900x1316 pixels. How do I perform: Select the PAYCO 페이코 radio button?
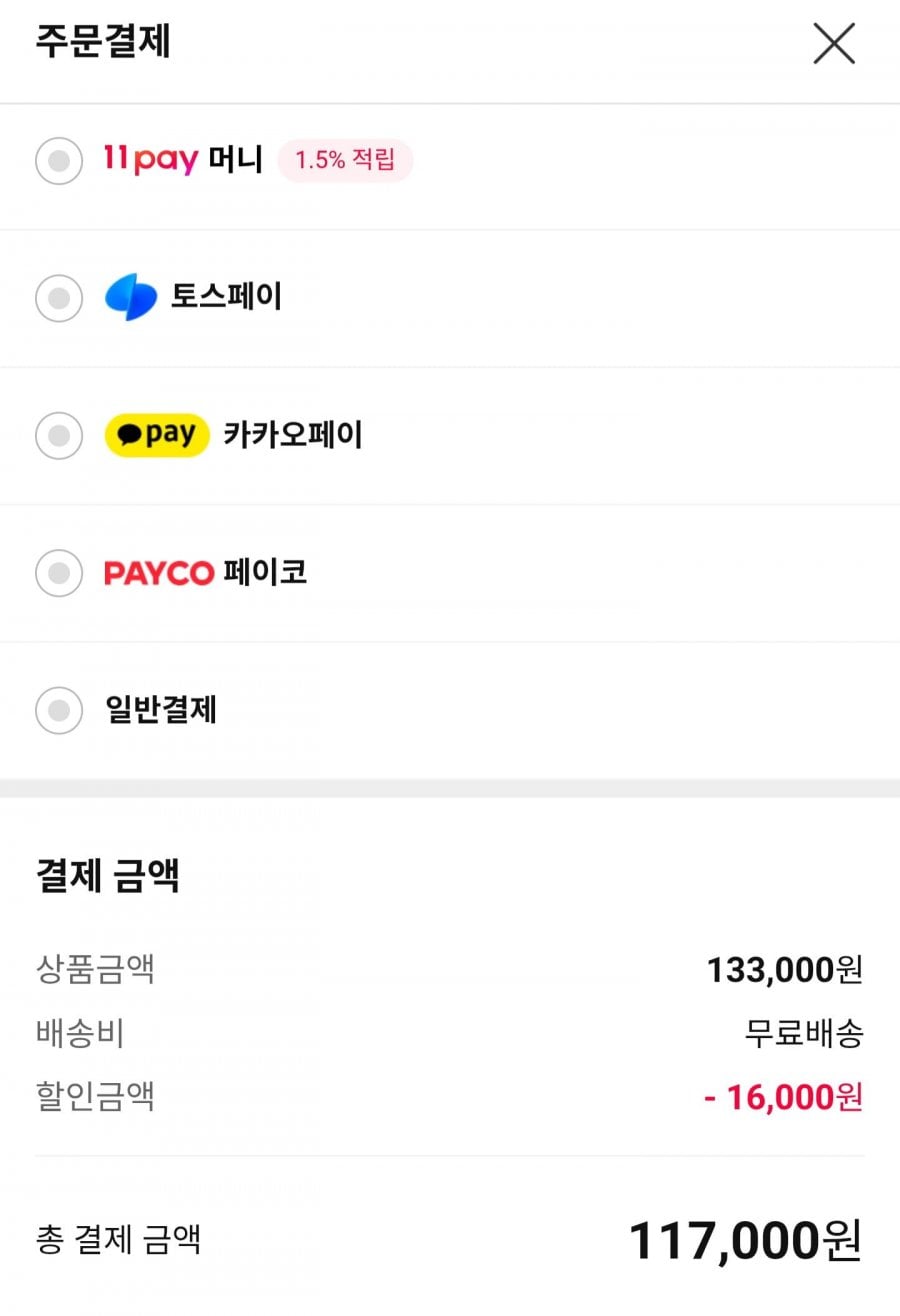(59, 573)
